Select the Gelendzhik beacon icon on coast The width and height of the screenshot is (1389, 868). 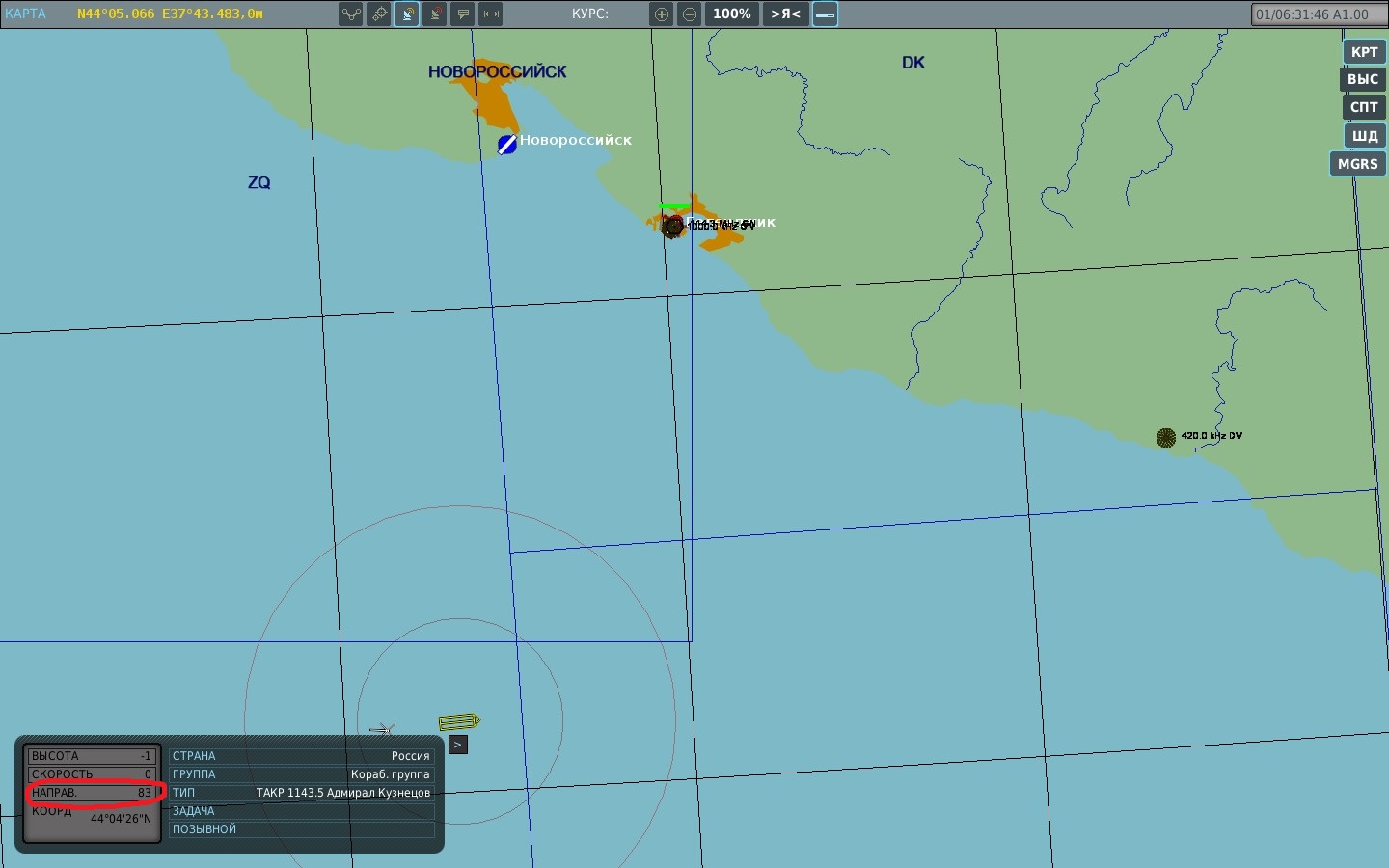(671, 227)
